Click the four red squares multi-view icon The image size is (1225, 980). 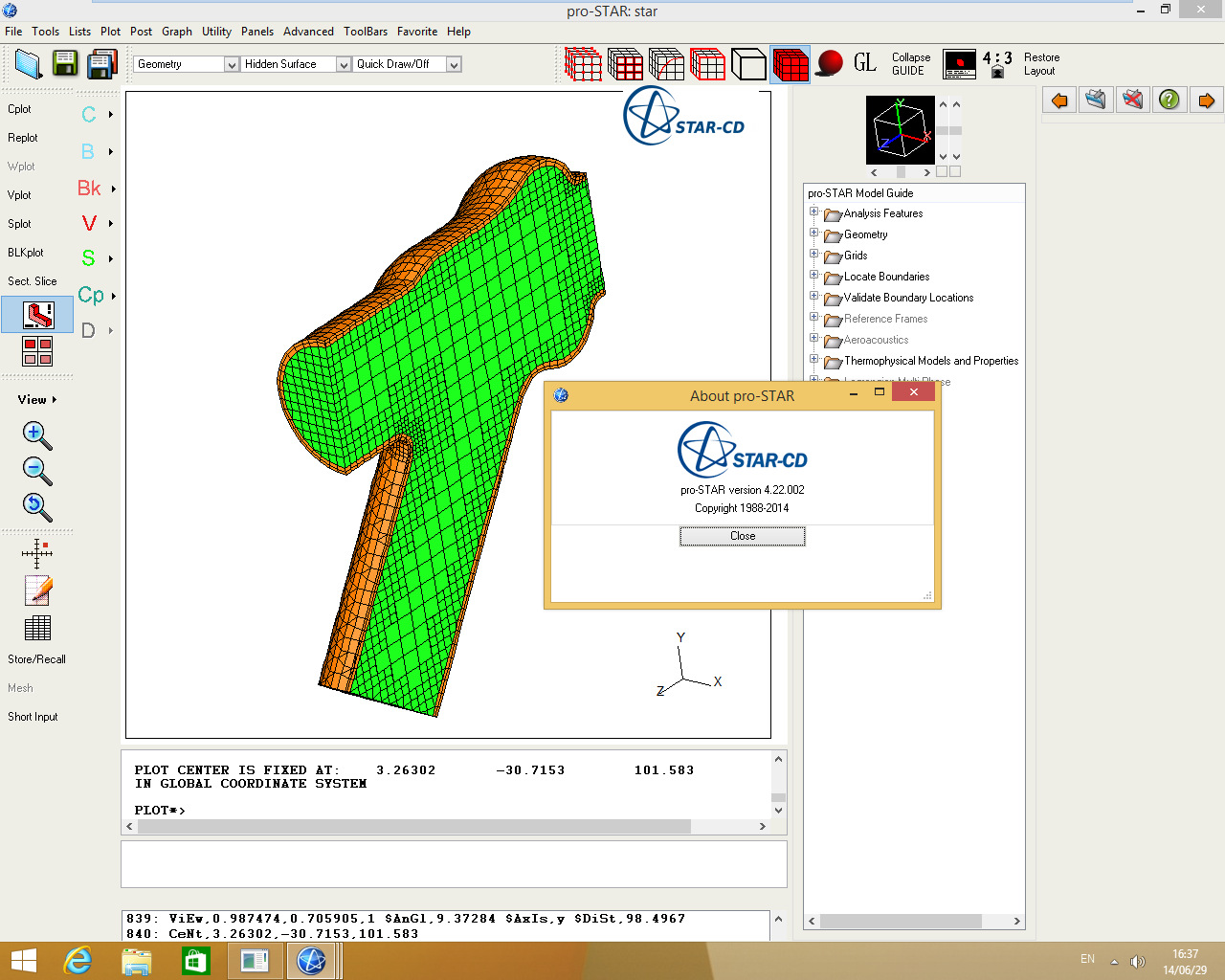click(37, 351)
